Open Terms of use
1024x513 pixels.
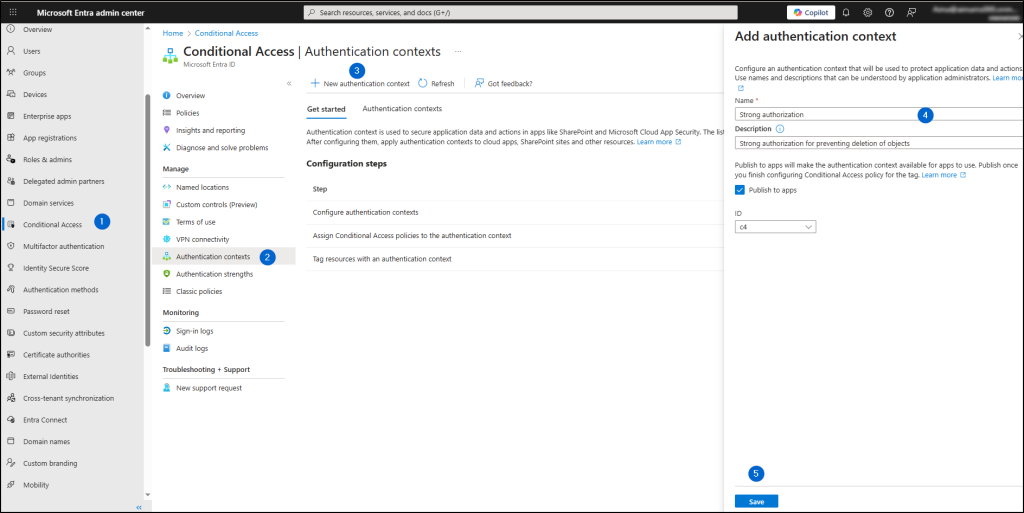pyautogui.click(x=195, y=222)
